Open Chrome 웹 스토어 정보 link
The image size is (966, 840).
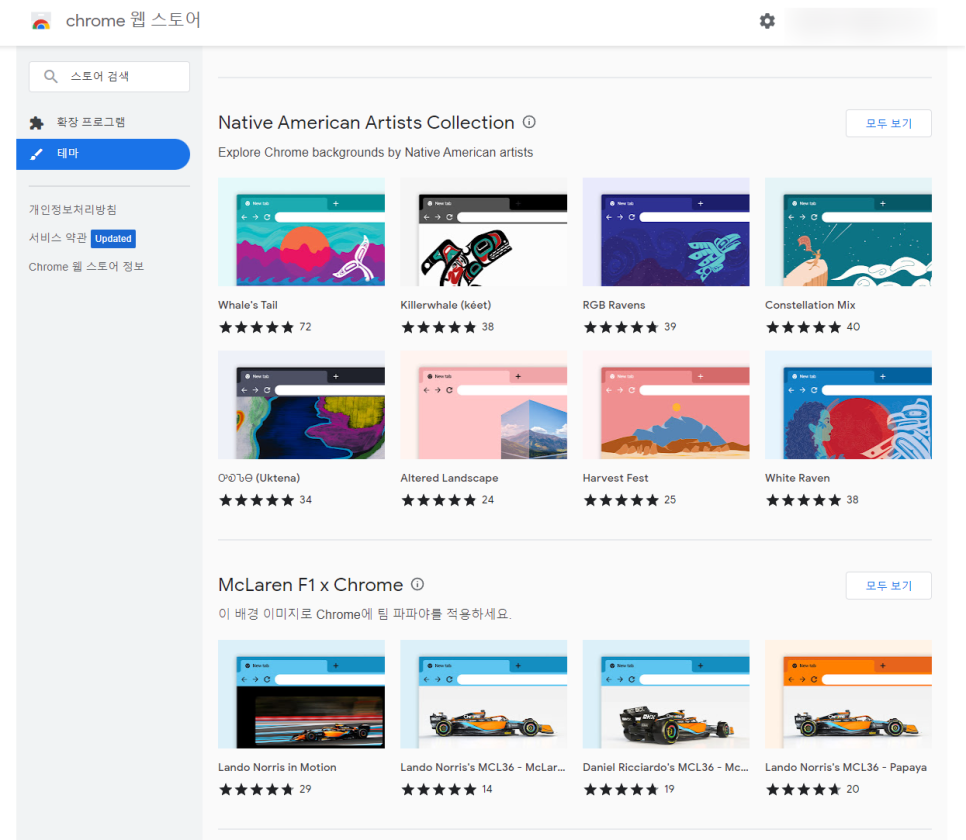(x=86, y=266)
